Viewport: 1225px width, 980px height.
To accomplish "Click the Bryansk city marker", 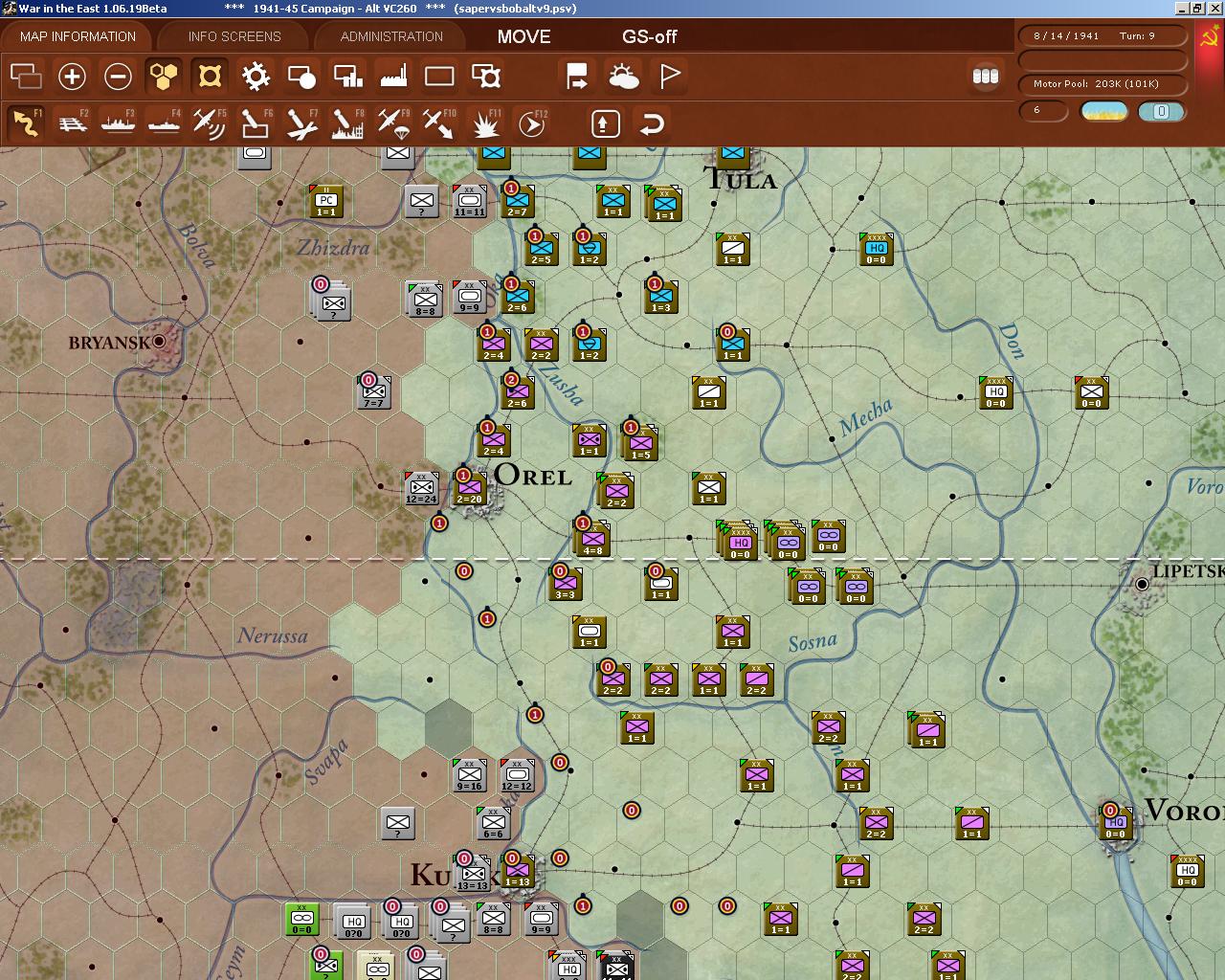I will pyautogui.click(x=160, y=341).
